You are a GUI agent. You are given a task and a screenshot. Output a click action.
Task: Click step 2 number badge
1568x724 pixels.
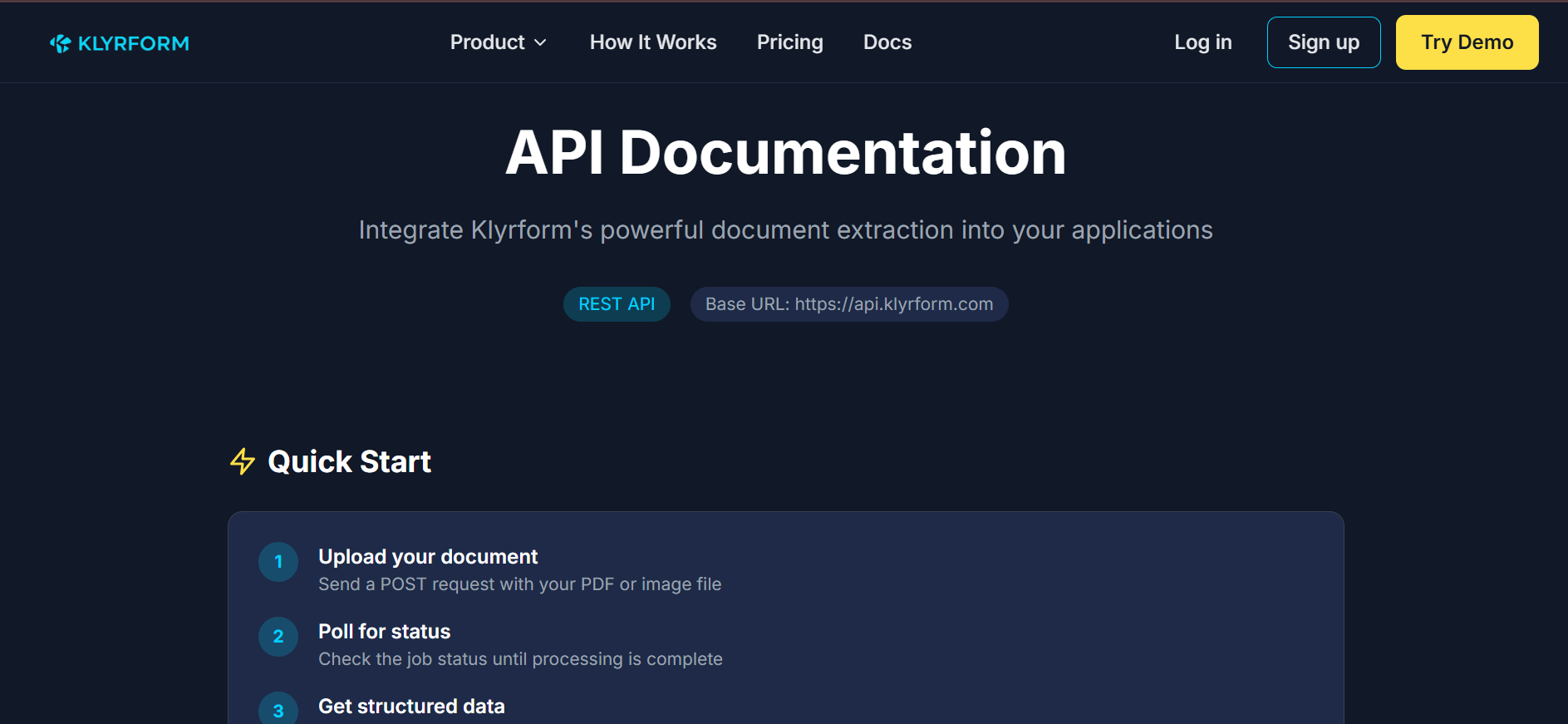(x=278, y=637)
